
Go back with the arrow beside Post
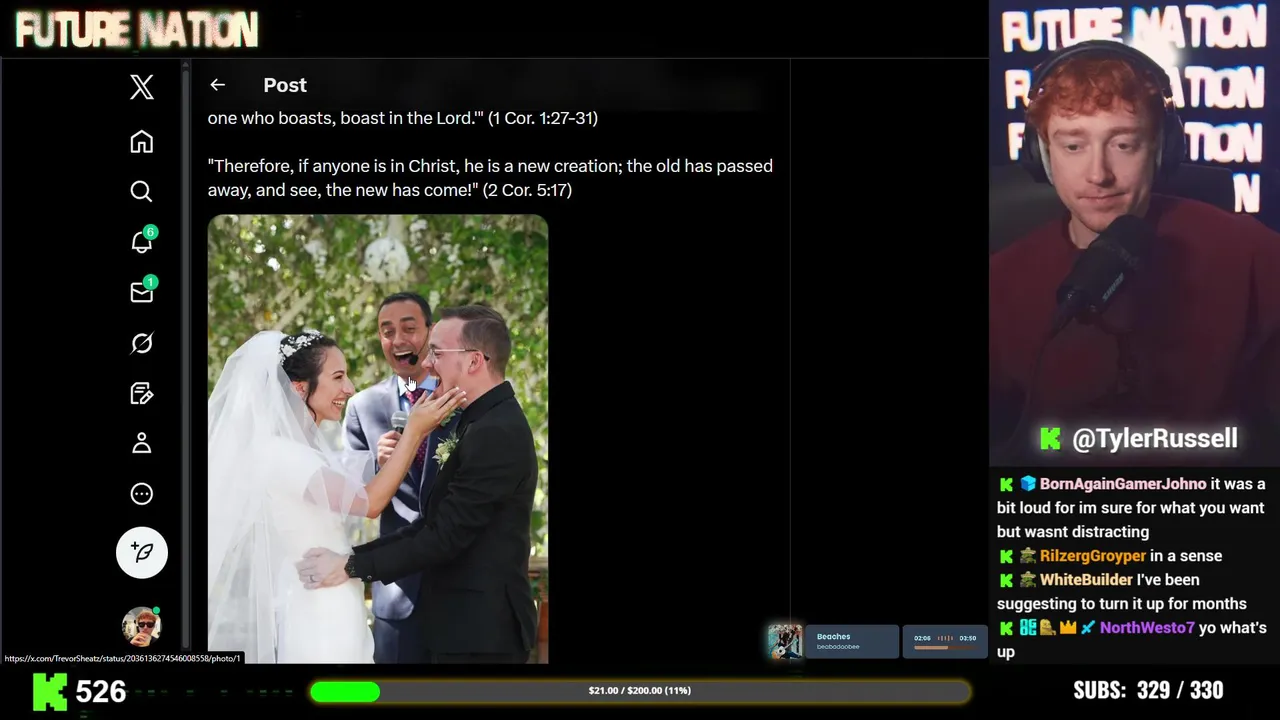(217, 85)
